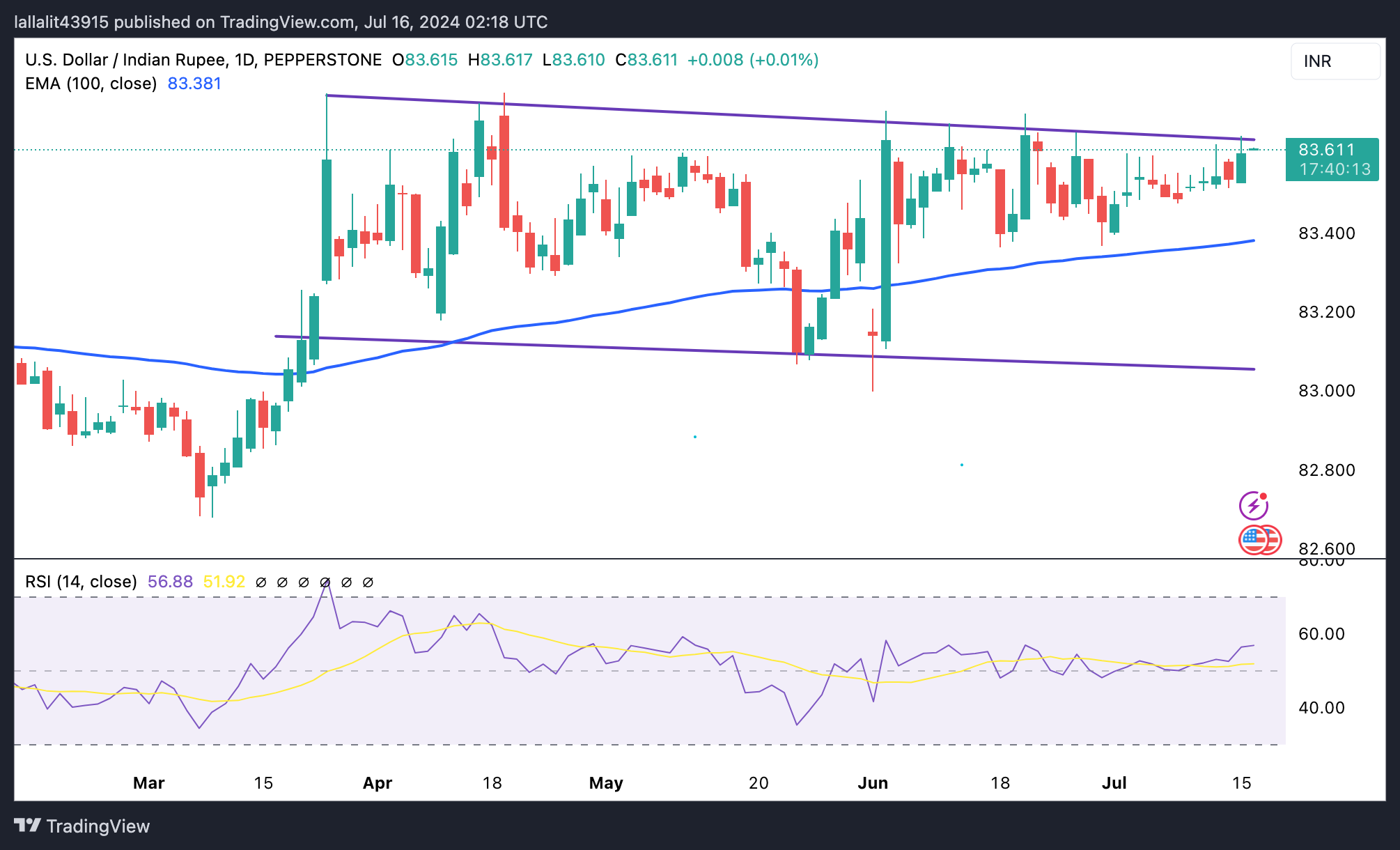1400x850 pixels.
Task: Click the last empty-value symbol in RSI legend
Action: [368, 582]
